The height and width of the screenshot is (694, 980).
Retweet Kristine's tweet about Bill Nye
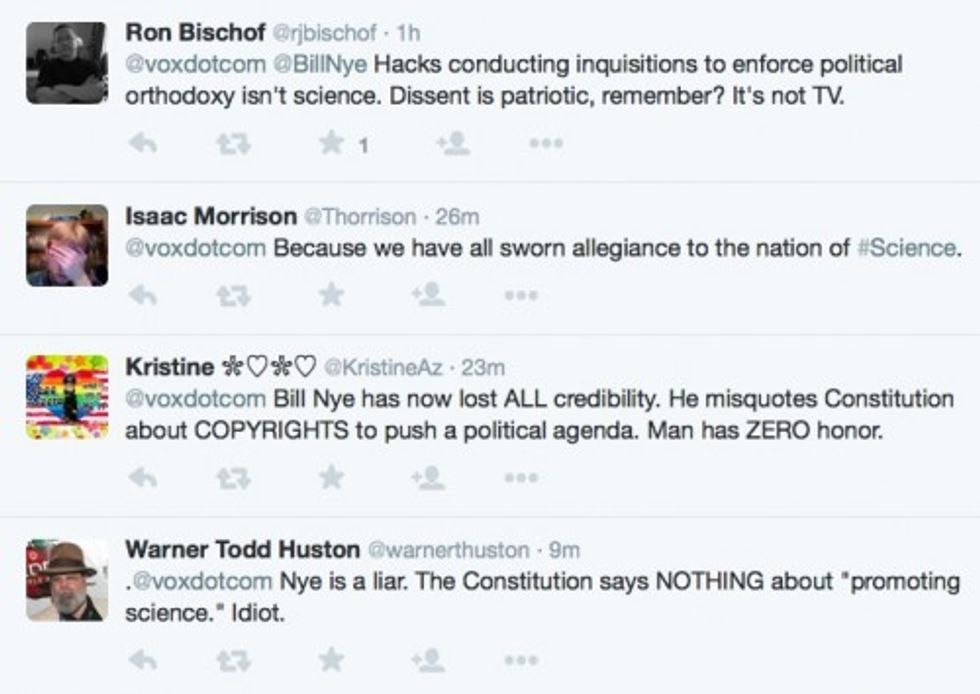click(x=233, y=478)
